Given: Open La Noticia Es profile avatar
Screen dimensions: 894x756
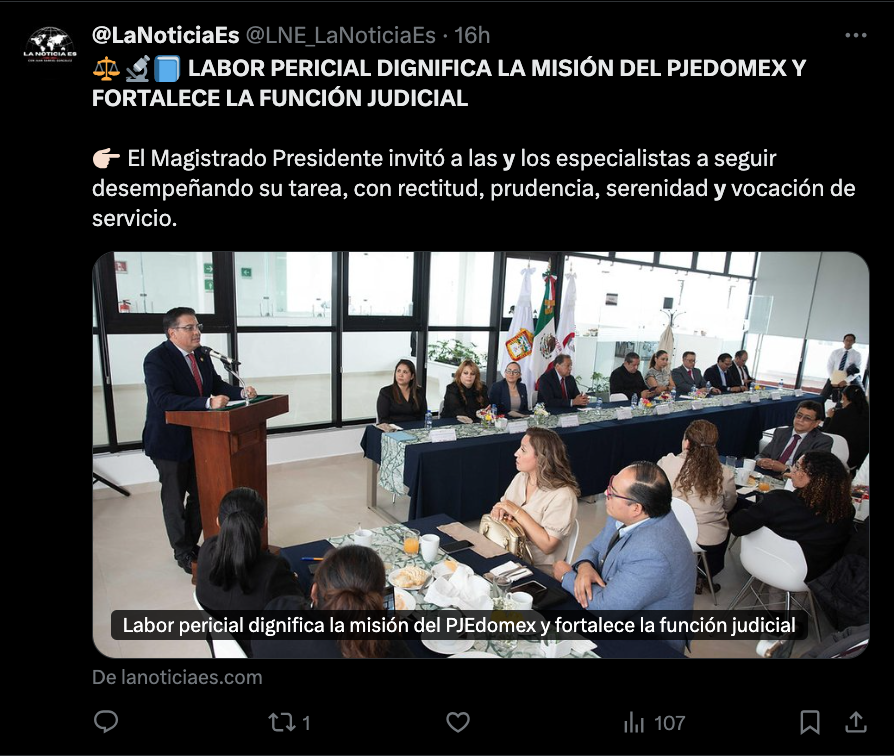Looking at the screenshot, I should point(50,45).
